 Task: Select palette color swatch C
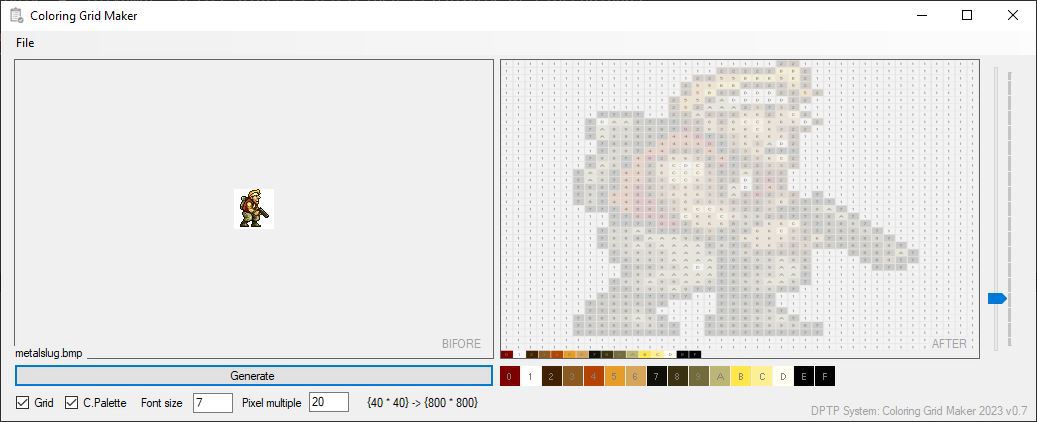[x=762, y=376]
